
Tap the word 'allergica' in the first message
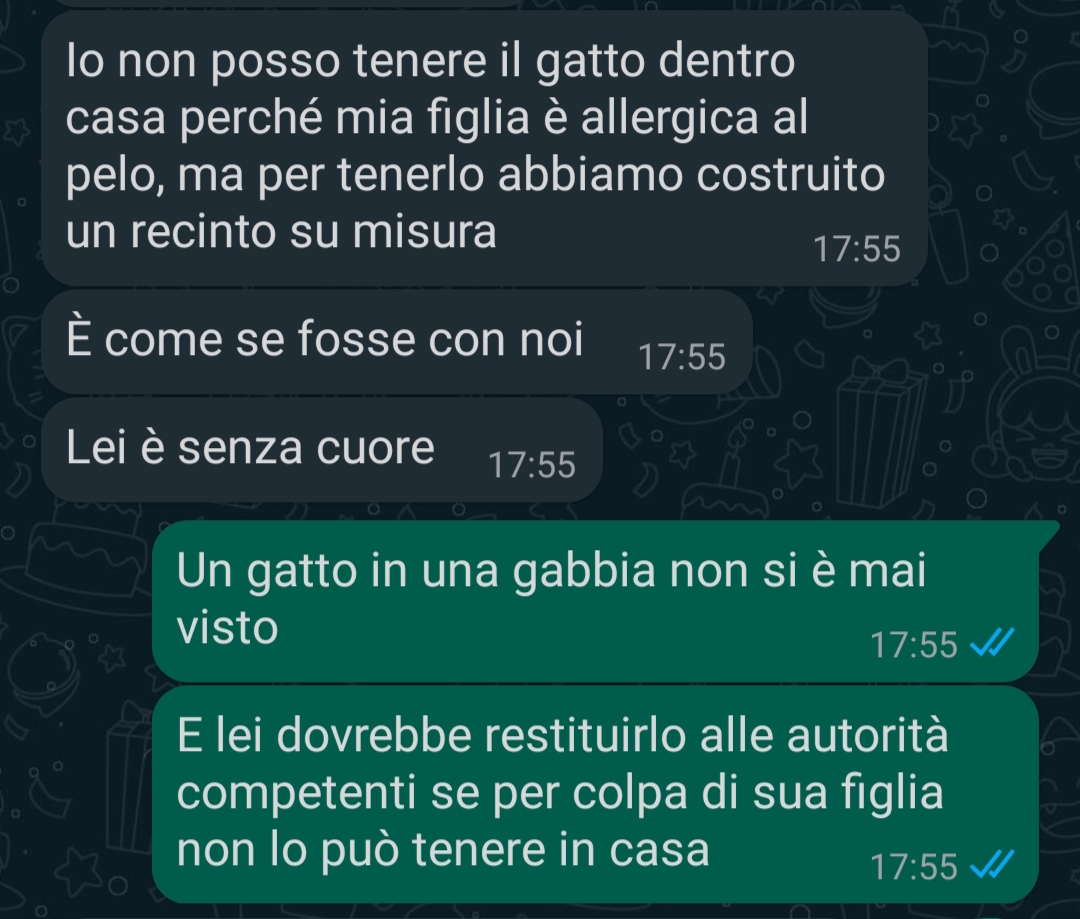click(x=669, y=118)
